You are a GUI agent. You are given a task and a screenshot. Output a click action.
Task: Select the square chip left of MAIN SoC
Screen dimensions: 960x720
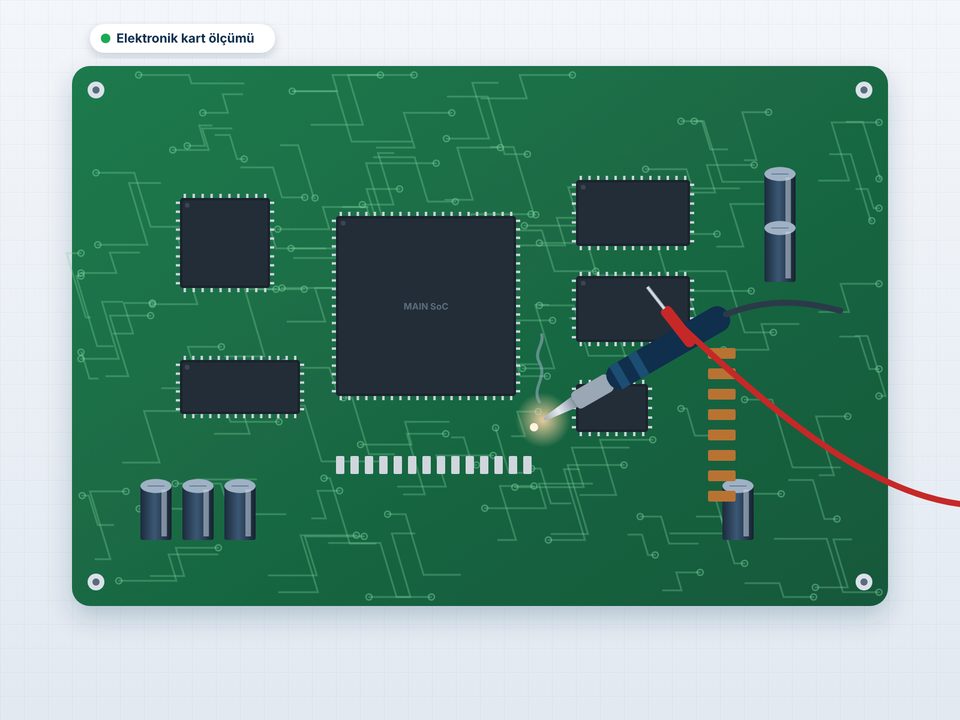(x=225, y=243)
